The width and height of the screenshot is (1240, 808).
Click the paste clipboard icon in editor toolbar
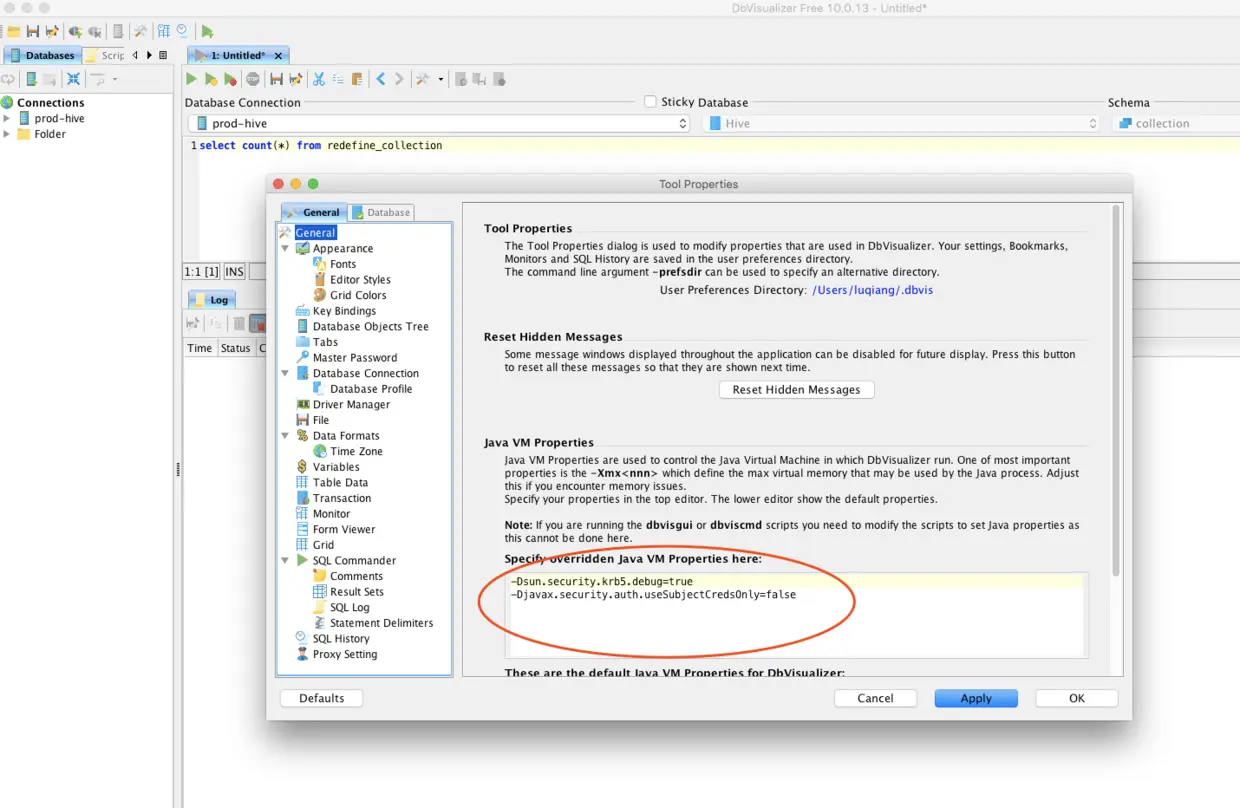pos(357,79)
